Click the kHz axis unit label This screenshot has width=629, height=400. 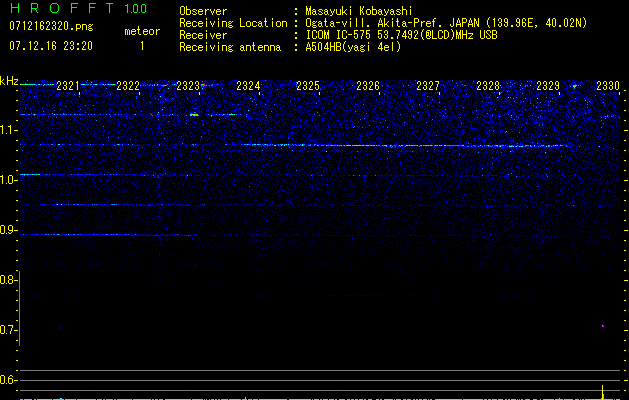click(9, 80)
